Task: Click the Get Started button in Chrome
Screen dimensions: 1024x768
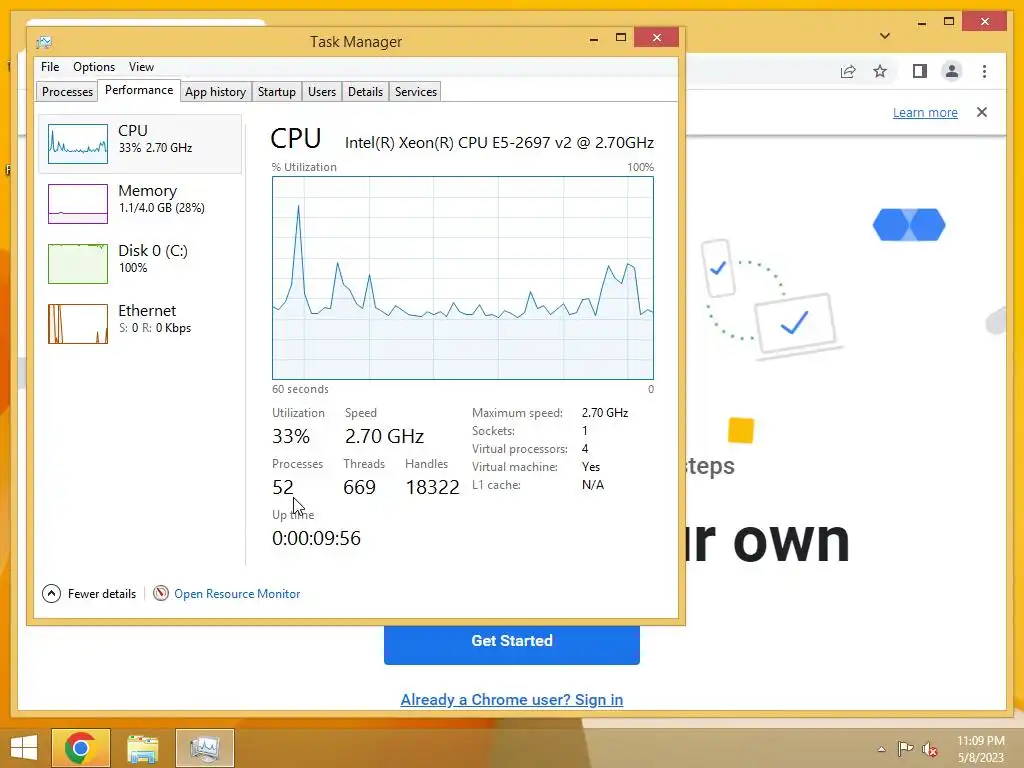Action: (511, 643)
